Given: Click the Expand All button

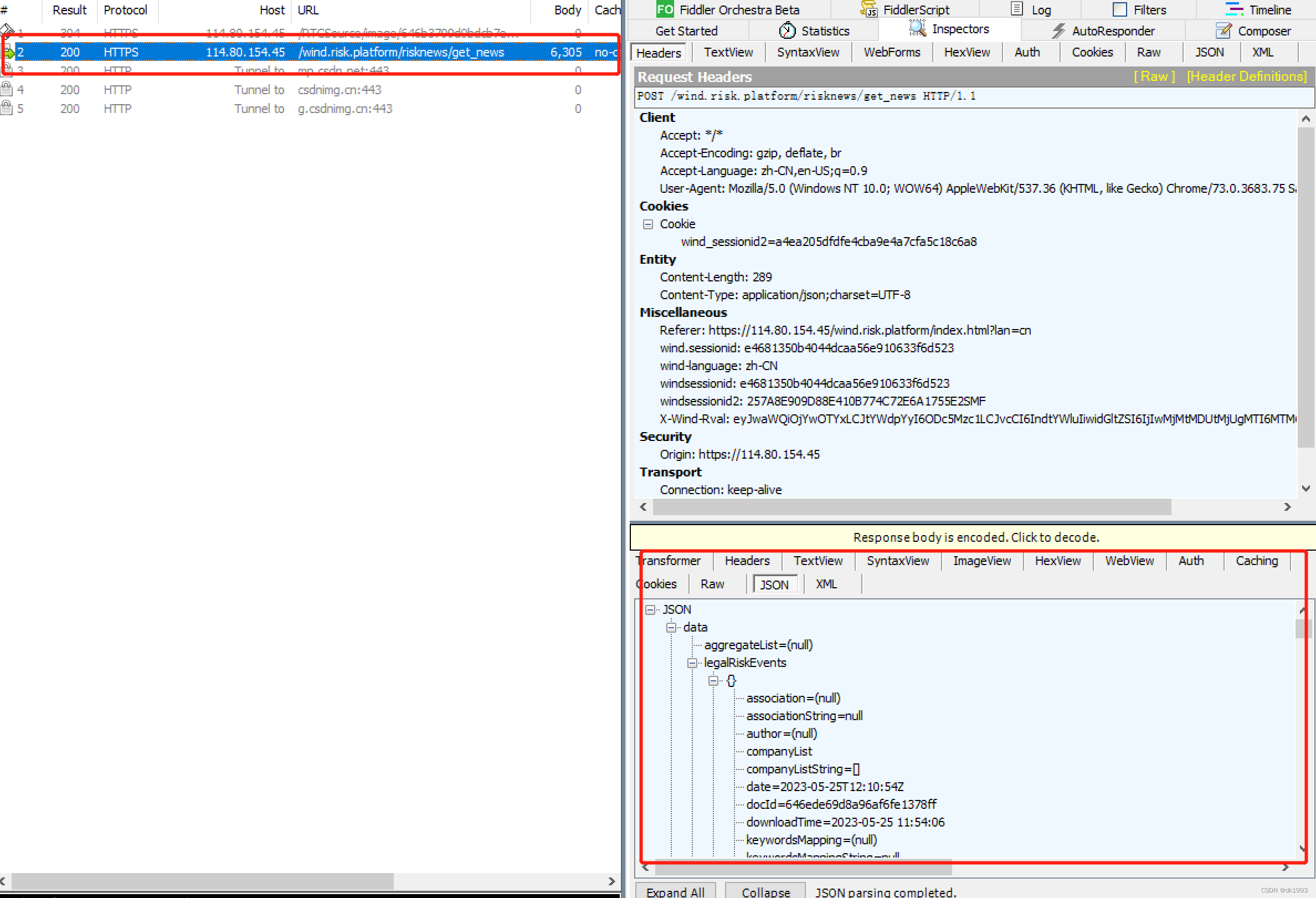Looking at the screenshot, I should pyautogui.click(x=675, y=891).
